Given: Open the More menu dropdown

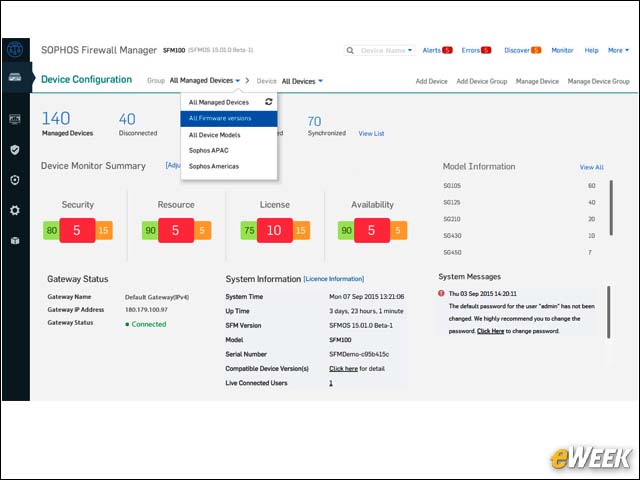Looking at the screenshot, I should [x=618, y=50].
